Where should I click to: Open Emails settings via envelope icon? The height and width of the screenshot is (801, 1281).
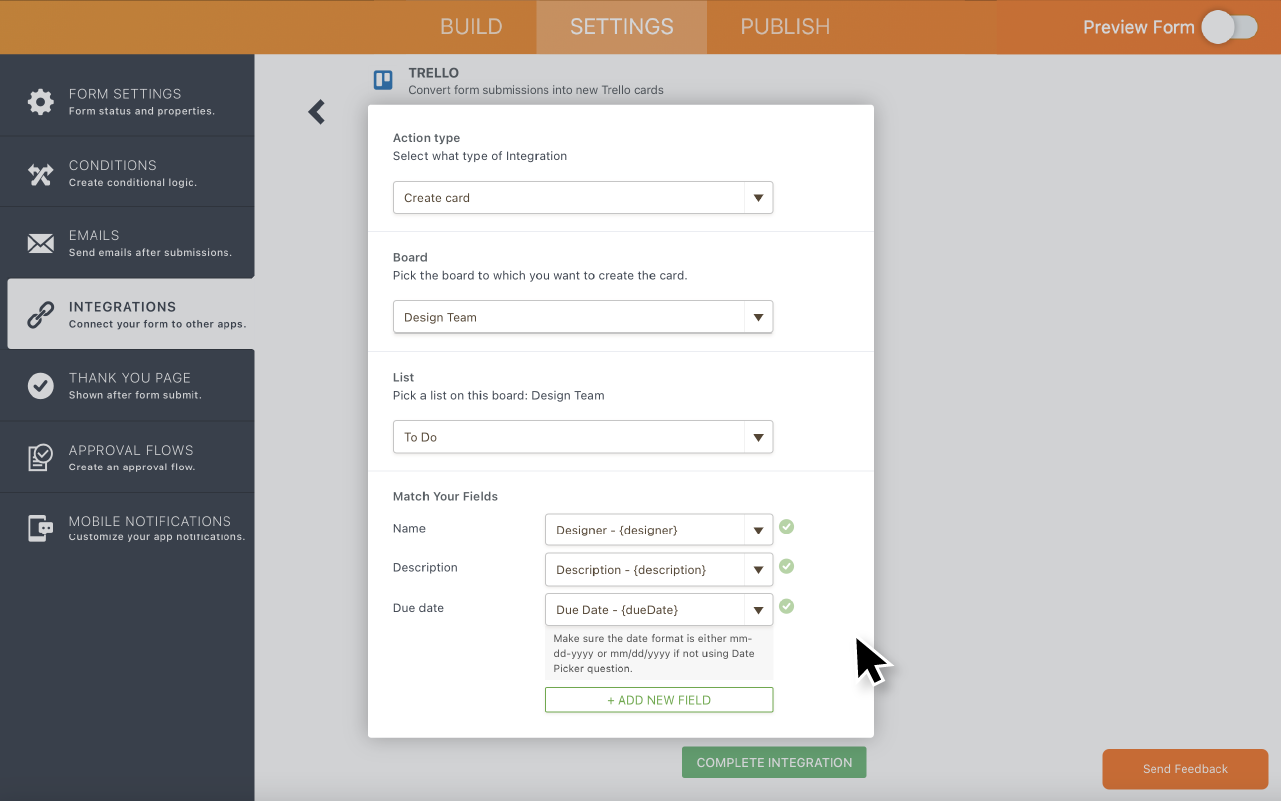coord(40,243)
